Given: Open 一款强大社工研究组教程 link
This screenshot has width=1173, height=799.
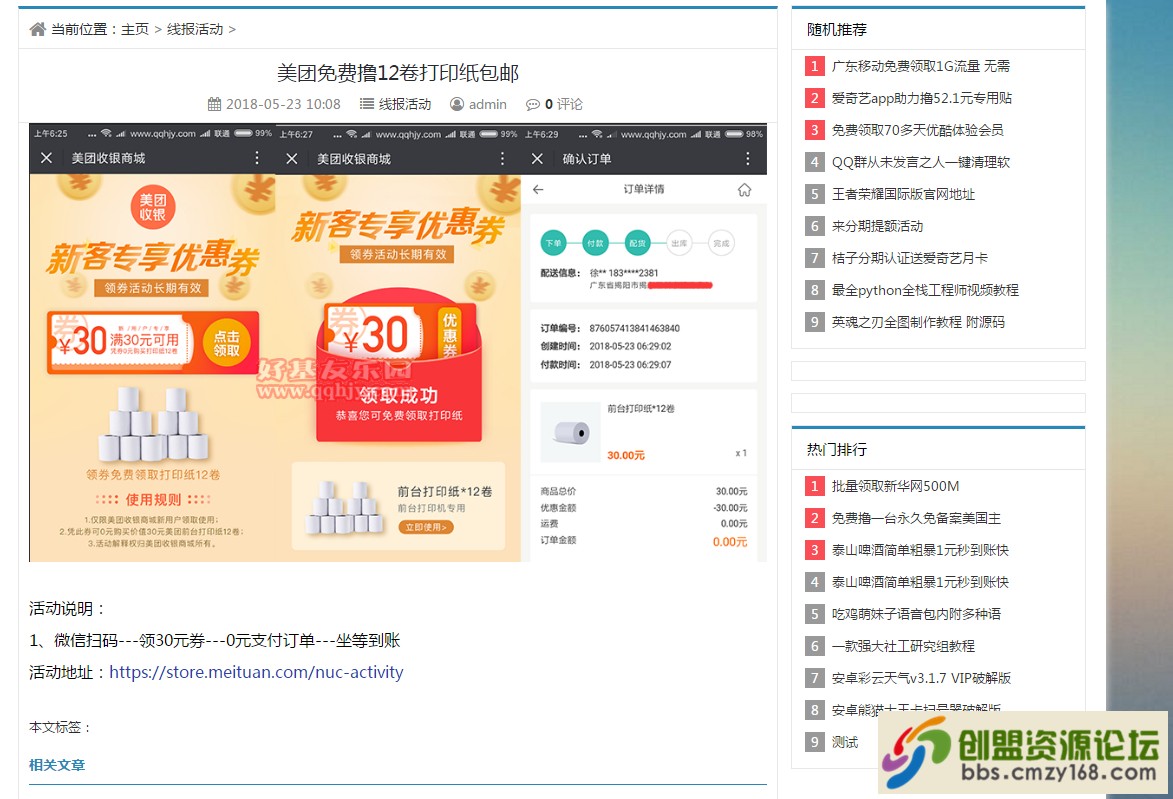Looking at the screenshot, I should (x=904, y=646).
